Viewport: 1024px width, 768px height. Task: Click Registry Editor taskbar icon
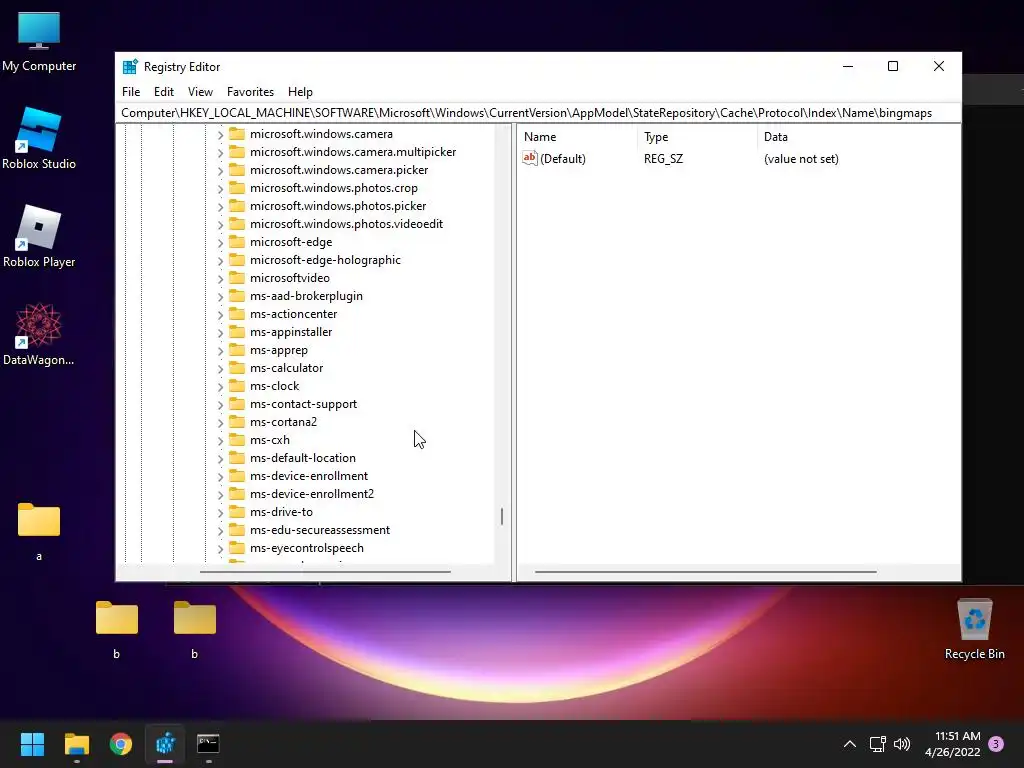pos(165,744)
